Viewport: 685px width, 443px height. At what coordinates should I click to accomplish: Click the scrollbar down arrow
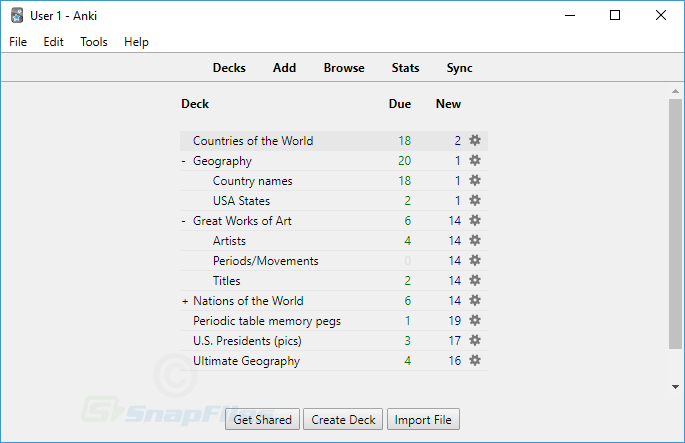[x=675, y=387]
